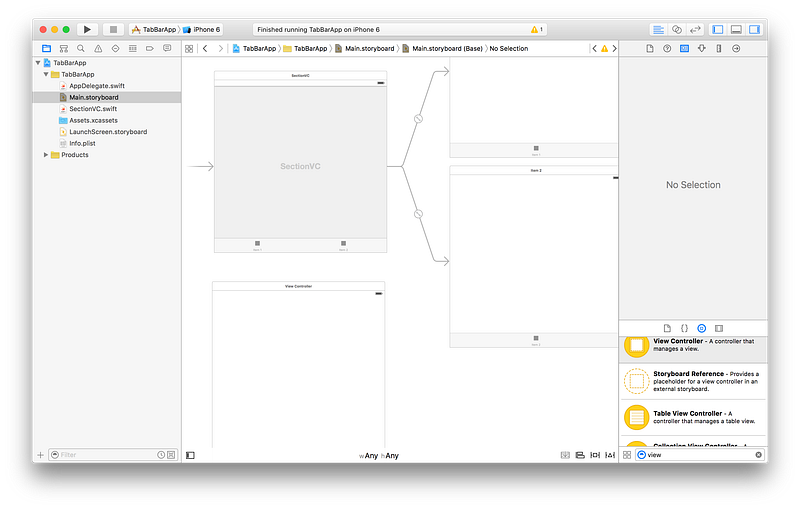
Task: Open the symbol navigator tab
Action: click(x=64, y=48)
